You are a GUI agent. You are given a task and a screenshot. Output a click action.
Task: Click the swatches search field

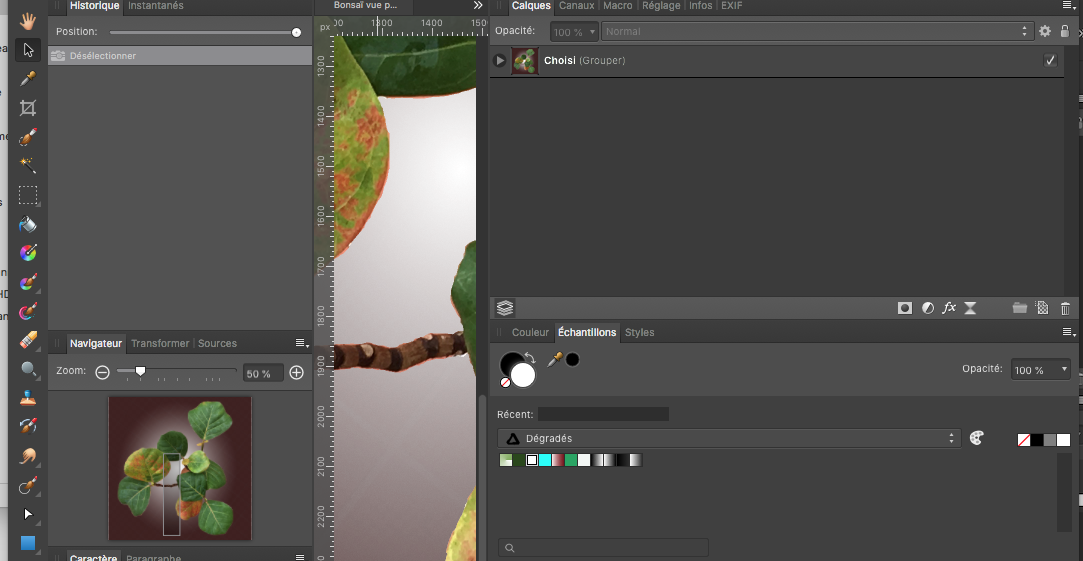[x=603, y=547]
